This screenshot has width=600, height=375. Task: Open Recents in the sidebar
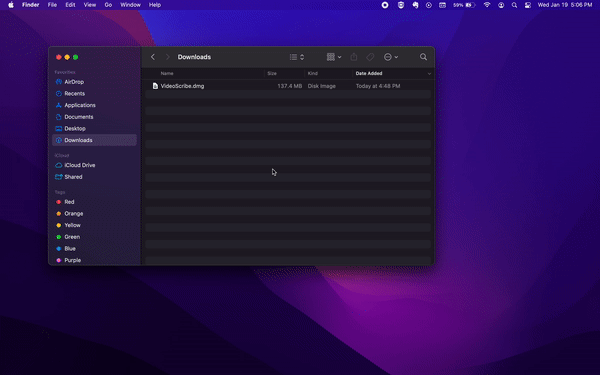tap(94, 93)
